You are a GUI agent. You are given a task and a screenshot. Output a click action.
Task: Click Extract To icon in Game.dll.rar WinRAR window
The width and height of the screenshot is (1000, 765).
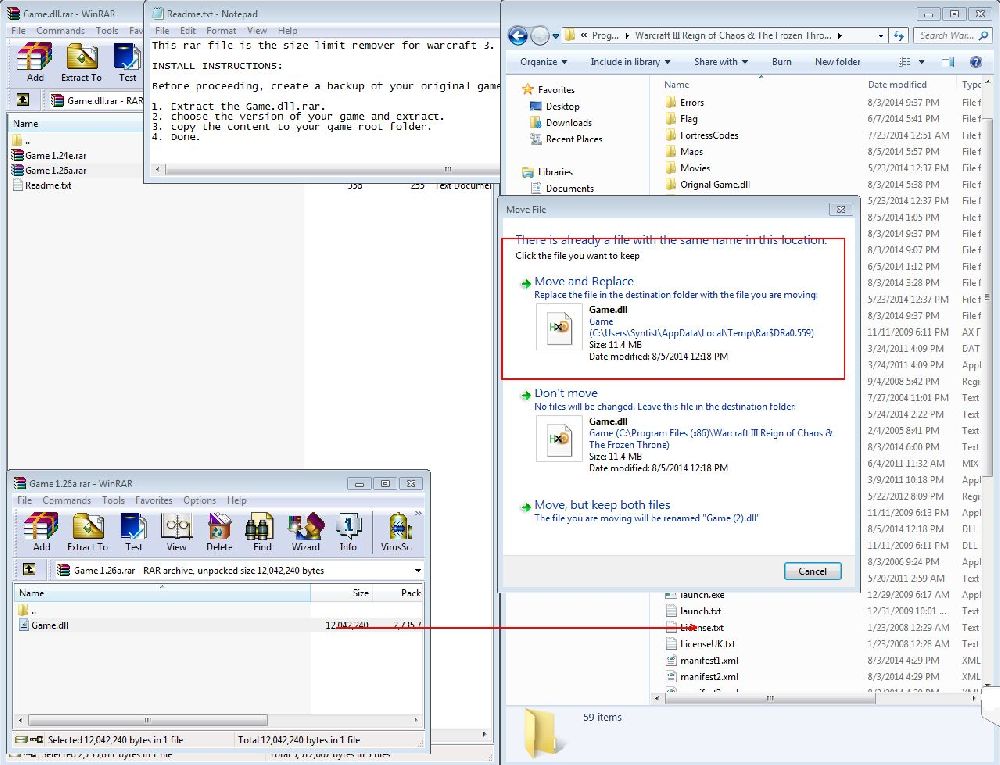point(81,63)
